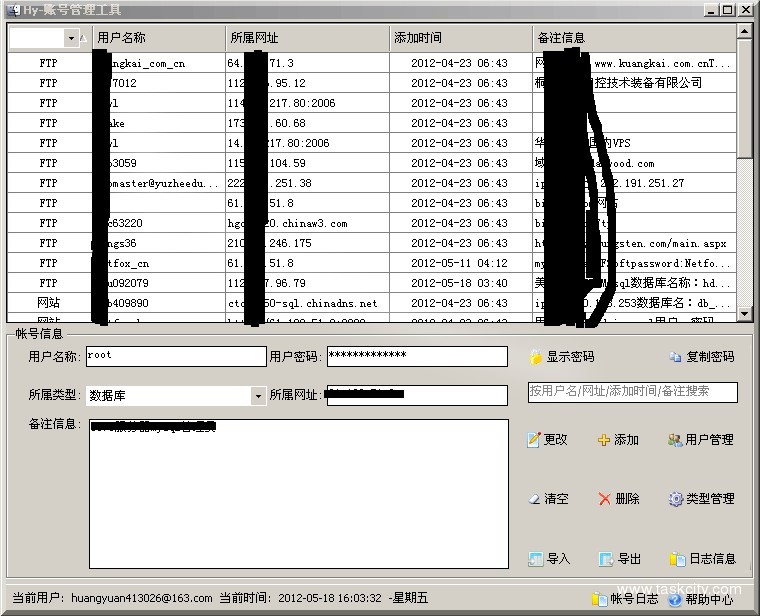Sort by 用户名称 column header

coord(122,38)
